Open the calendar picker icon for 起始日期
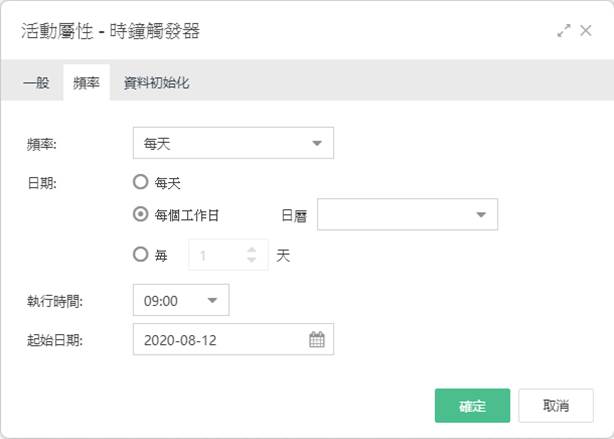Viewport: 614px width, 439px height. click(317, 340)
